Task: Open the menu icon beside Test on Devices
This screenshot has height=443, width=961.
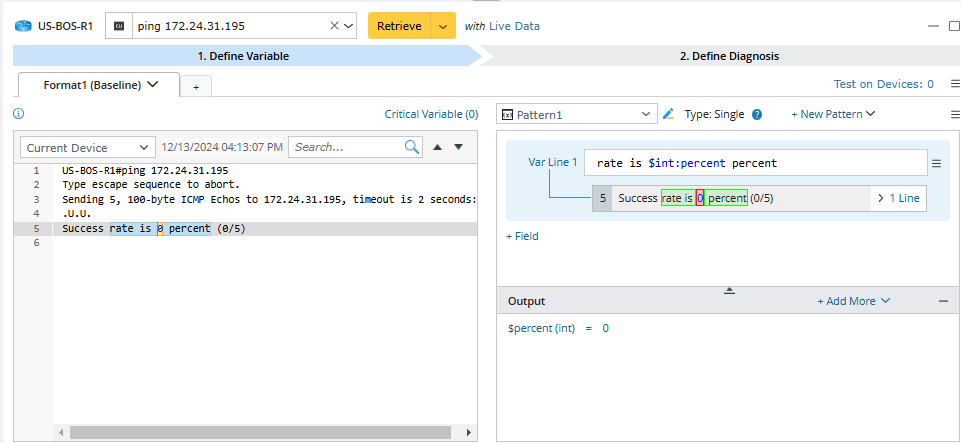Action: click(954, 85)
